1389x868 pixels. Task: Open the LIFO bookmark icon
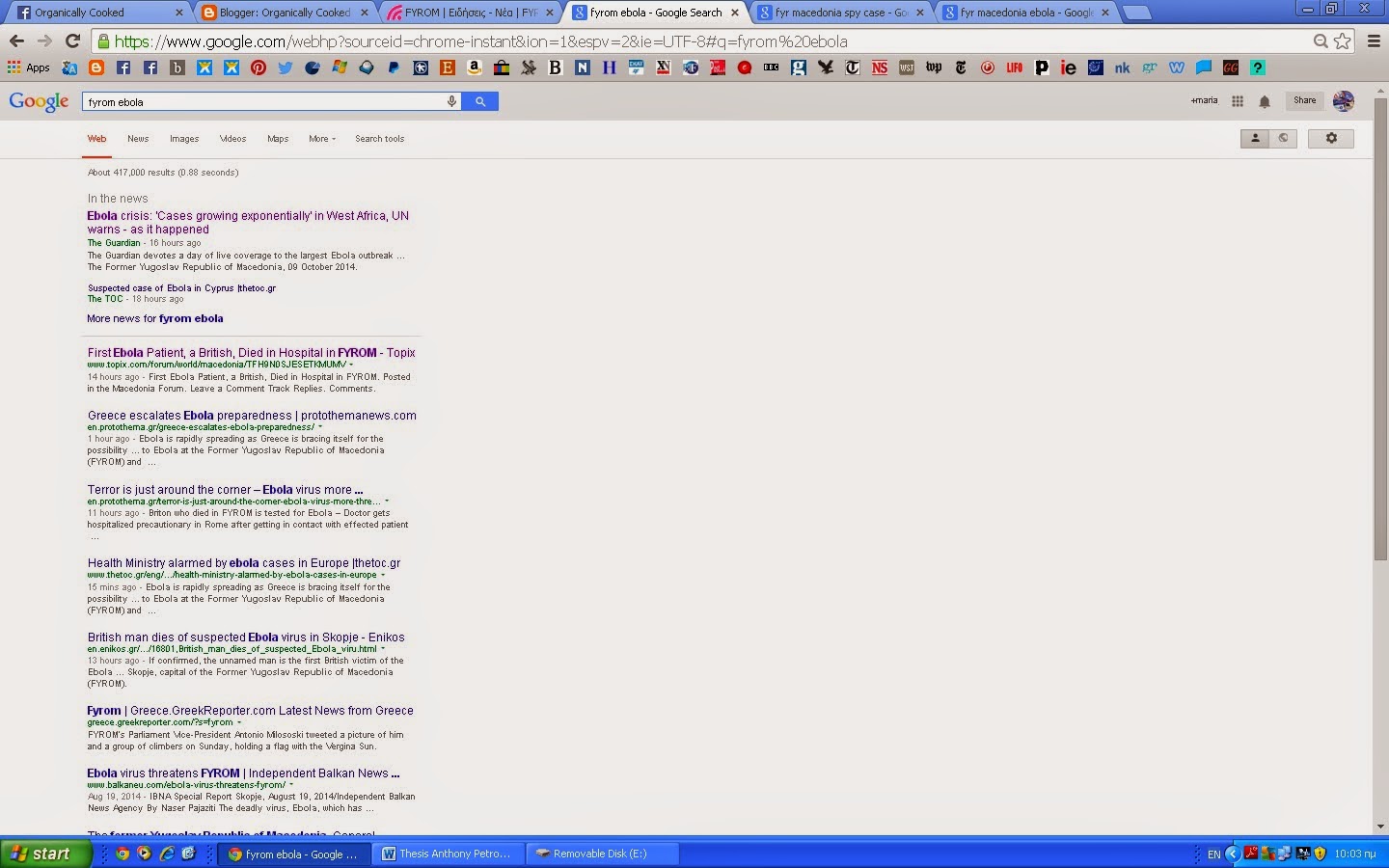click(1015, 68)
